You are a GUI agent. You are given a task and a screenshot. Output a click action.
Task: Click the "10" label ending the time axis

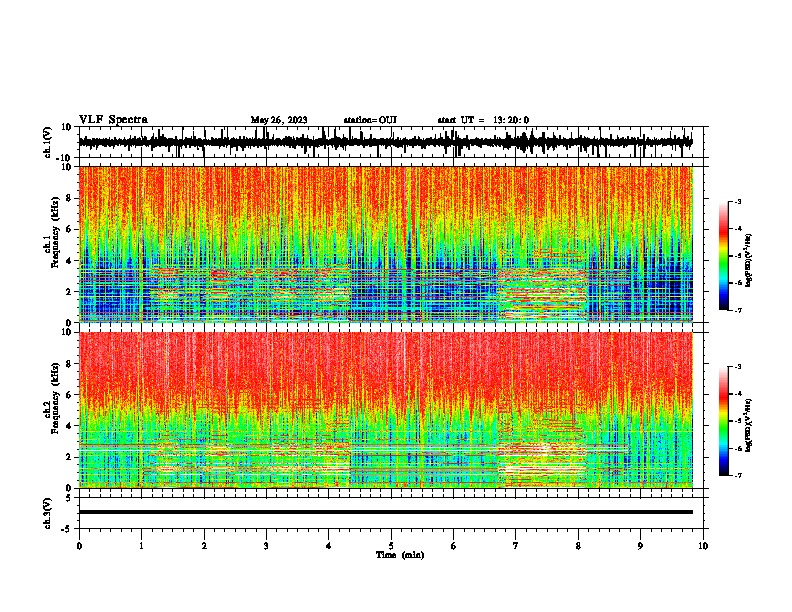(703, 546)
